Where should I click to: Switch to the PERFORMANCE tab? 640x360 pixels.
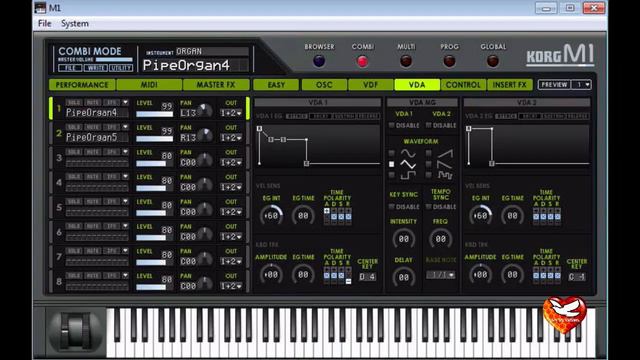coord(82,84)
